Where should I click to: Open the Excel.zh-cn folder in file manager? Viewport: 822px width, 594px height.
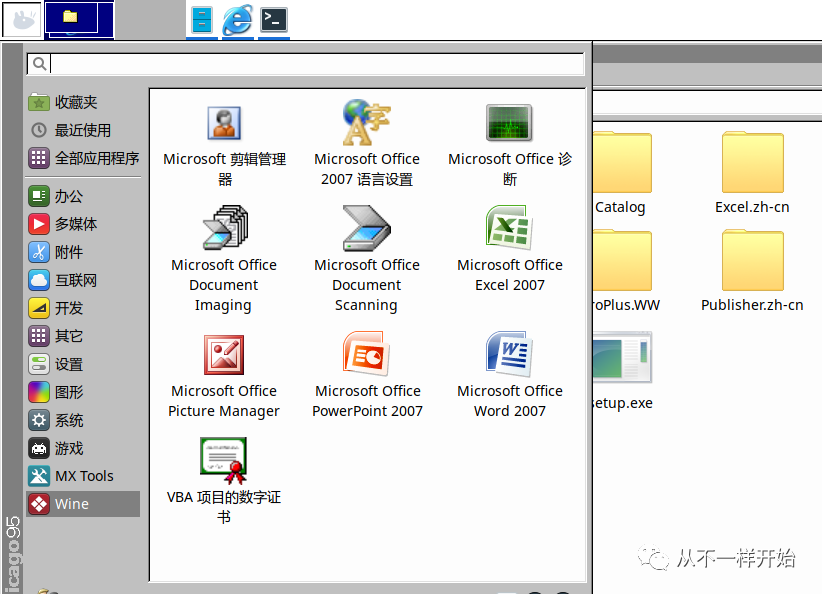pos(752,173)
